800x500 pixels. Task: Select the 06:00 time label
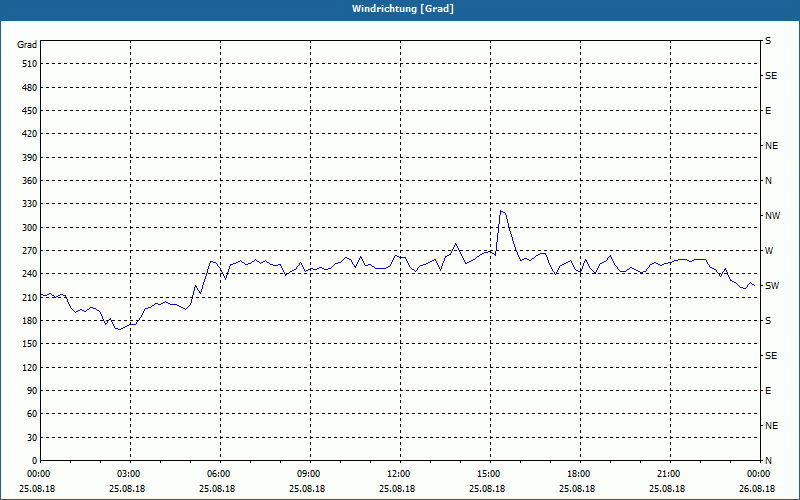click(220, 474)
